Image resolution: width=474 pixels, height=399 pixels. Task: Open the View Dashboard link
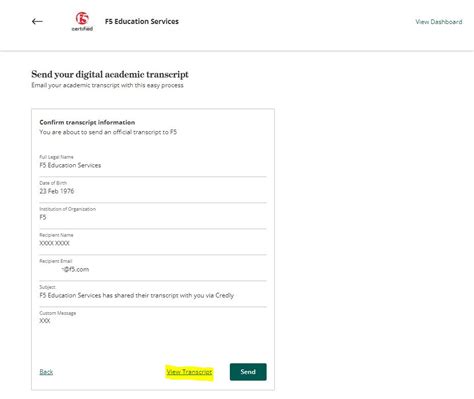coord(439,22)
